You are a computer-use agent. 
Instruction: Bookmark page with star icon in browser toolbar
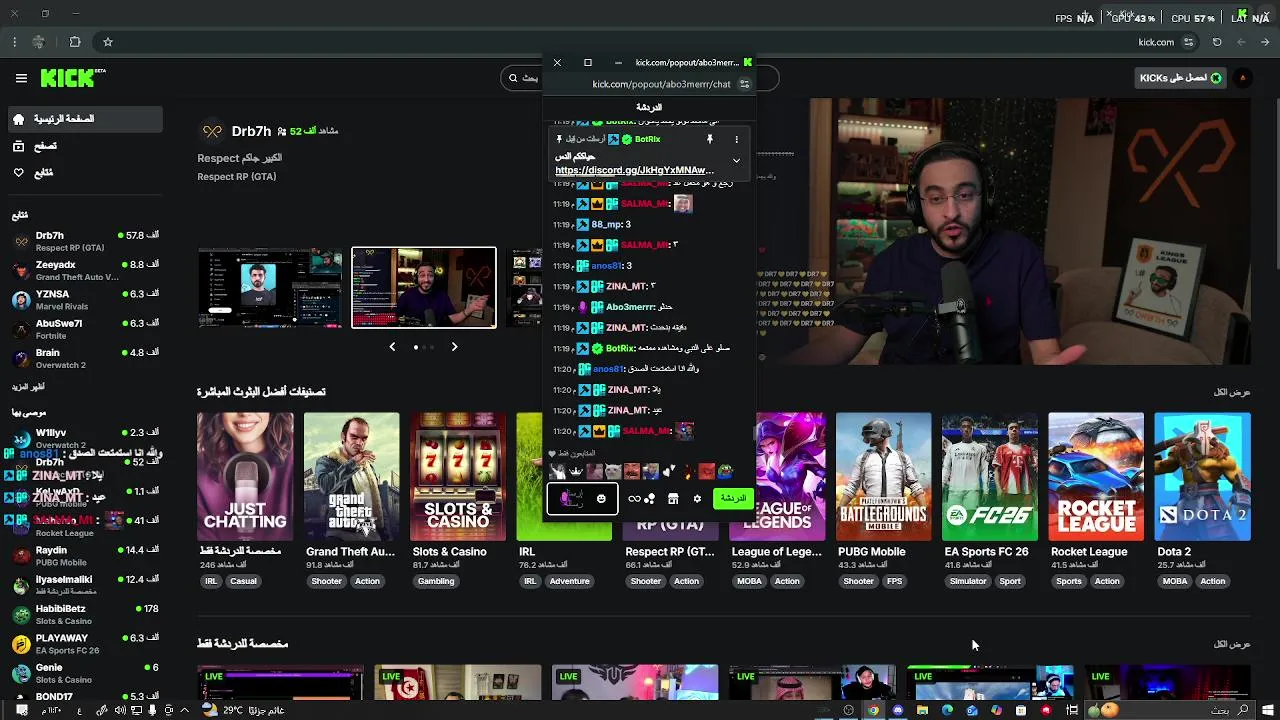pyautogui.click(x=108, y=42)
